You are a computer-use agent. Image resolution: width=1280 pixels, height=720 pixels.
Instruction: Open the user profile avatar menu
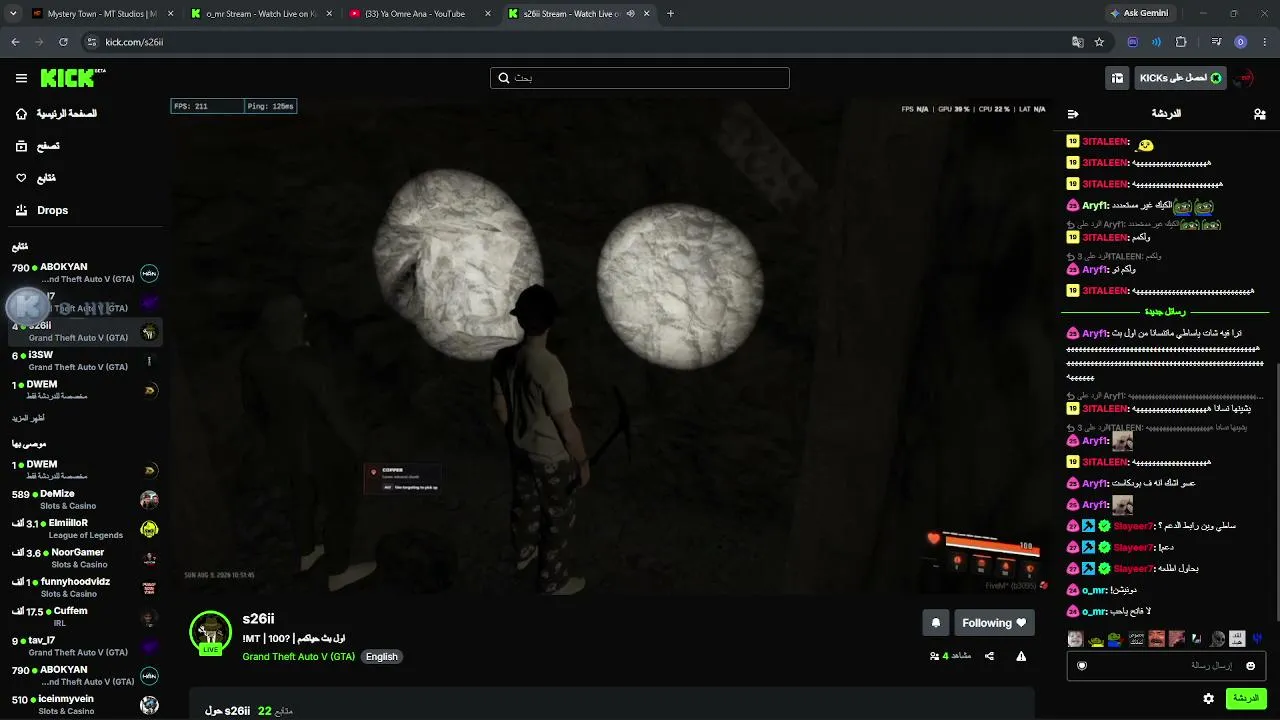tap(1243, 78)
